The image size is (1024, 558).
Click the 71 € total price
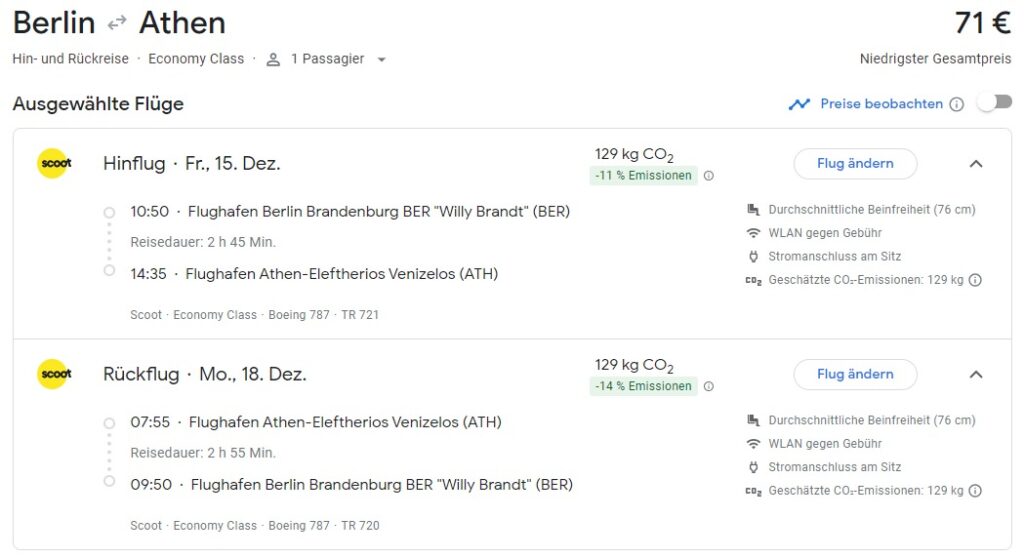pyautogui.click(x=982, y=22)
